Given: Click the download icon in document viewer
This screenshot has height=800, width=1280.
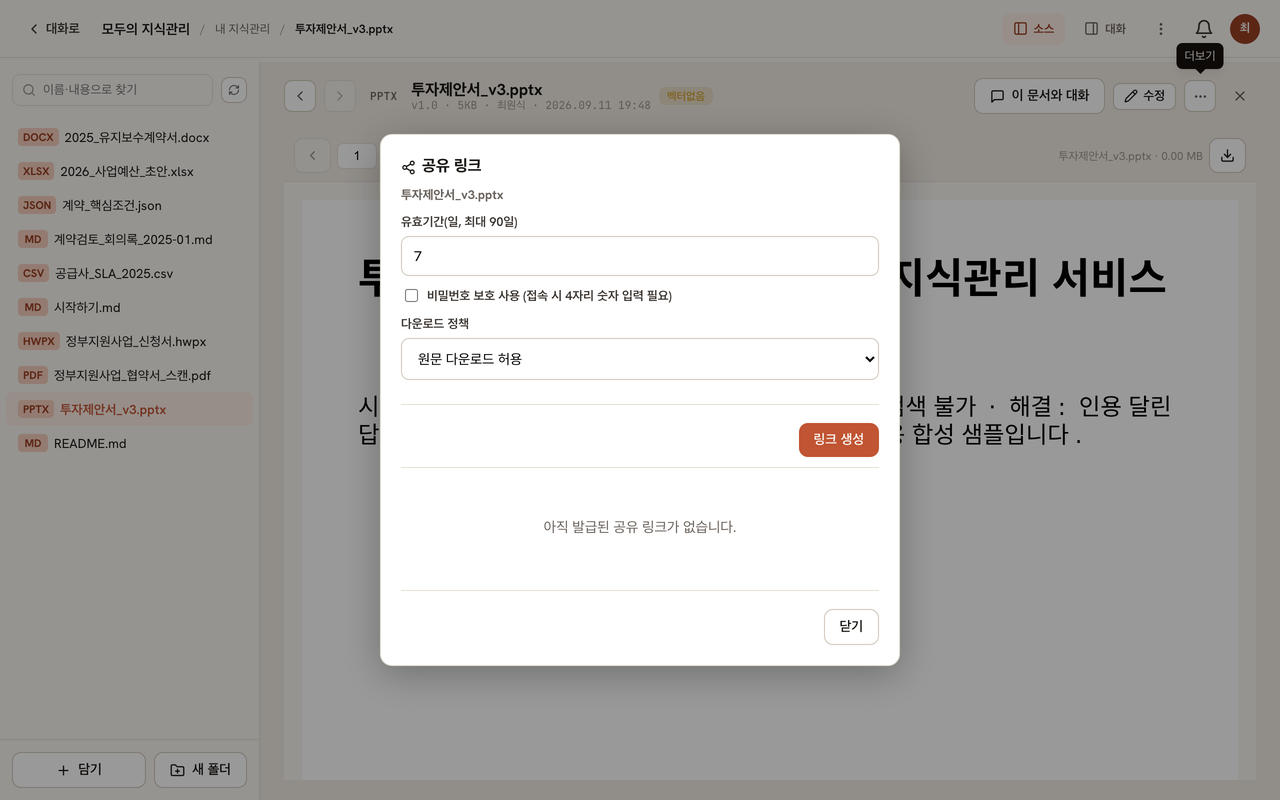Looking at the screenshot, I should click(1228, 155).
